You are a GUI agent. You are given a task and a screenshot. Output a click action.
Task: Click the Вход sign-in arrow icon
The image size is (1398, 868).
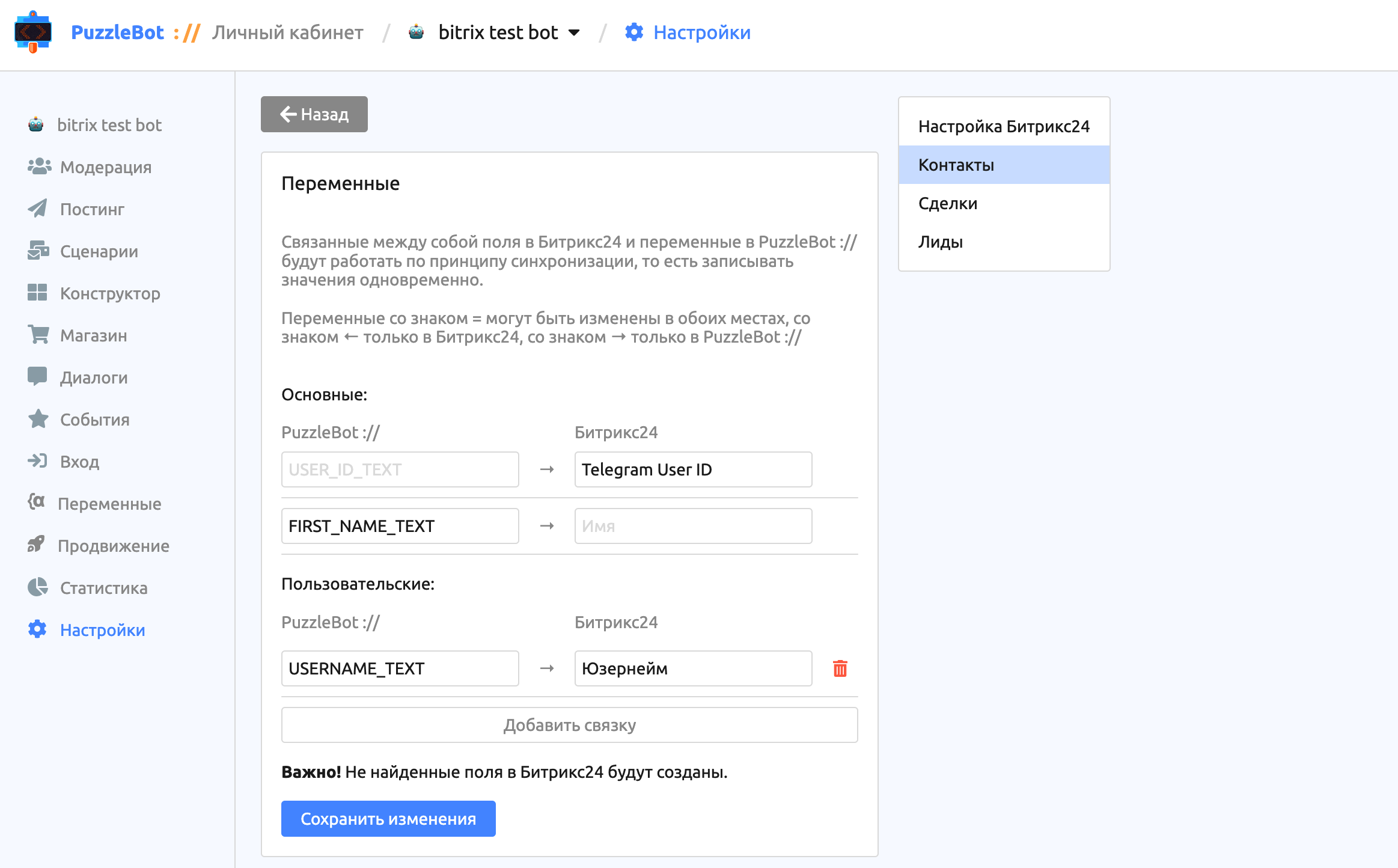click(x=37, y=461)
